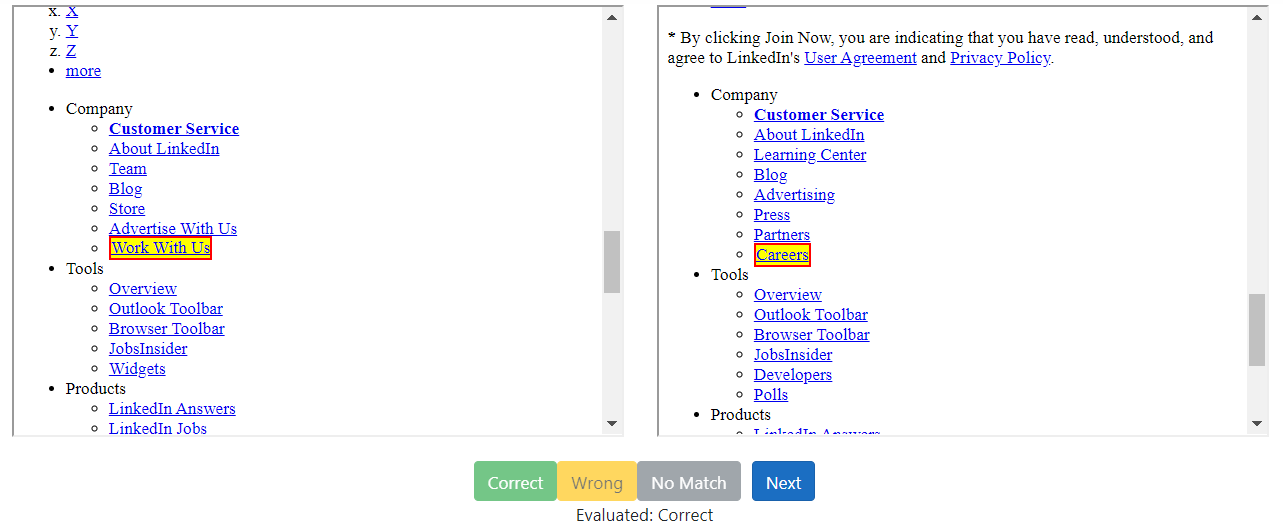Open Browser Toolbar in the right panel
This screenshot has width=1283, height=527.
[x=812, y=335]
